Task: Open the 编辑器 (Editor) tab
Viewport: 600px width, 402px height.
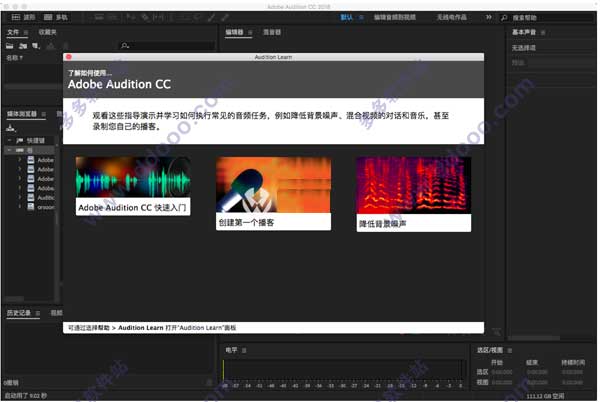Action: (234, 32)
